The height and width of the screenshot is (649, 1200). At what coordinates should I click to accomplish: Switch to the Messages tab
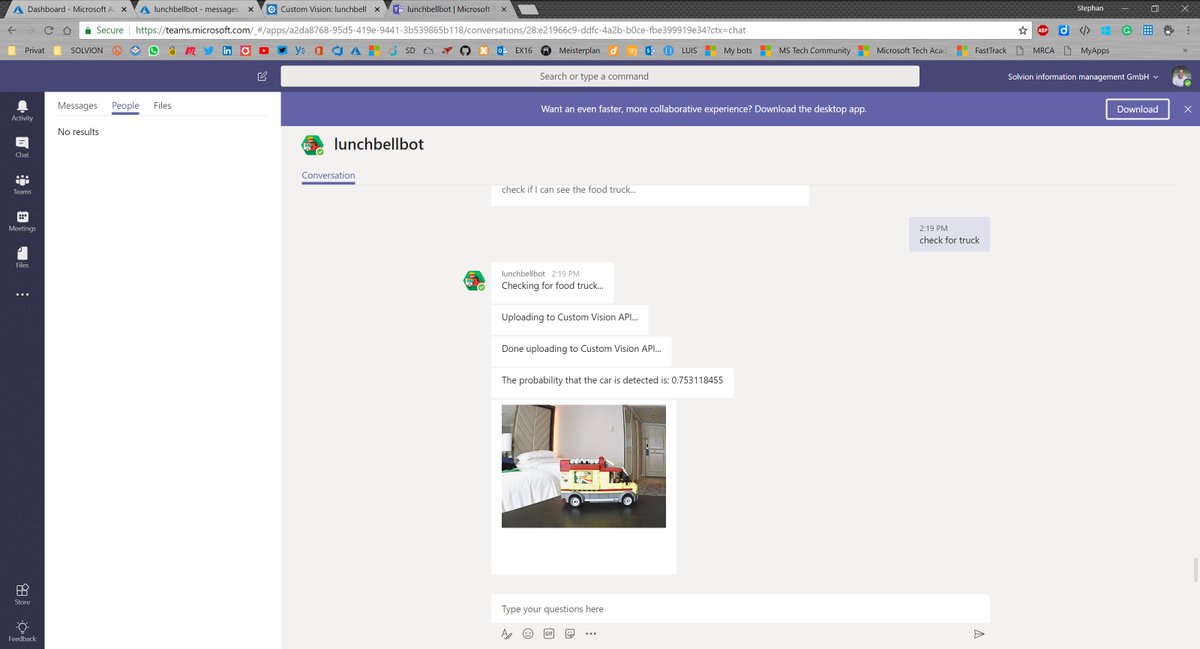point(77,105)
